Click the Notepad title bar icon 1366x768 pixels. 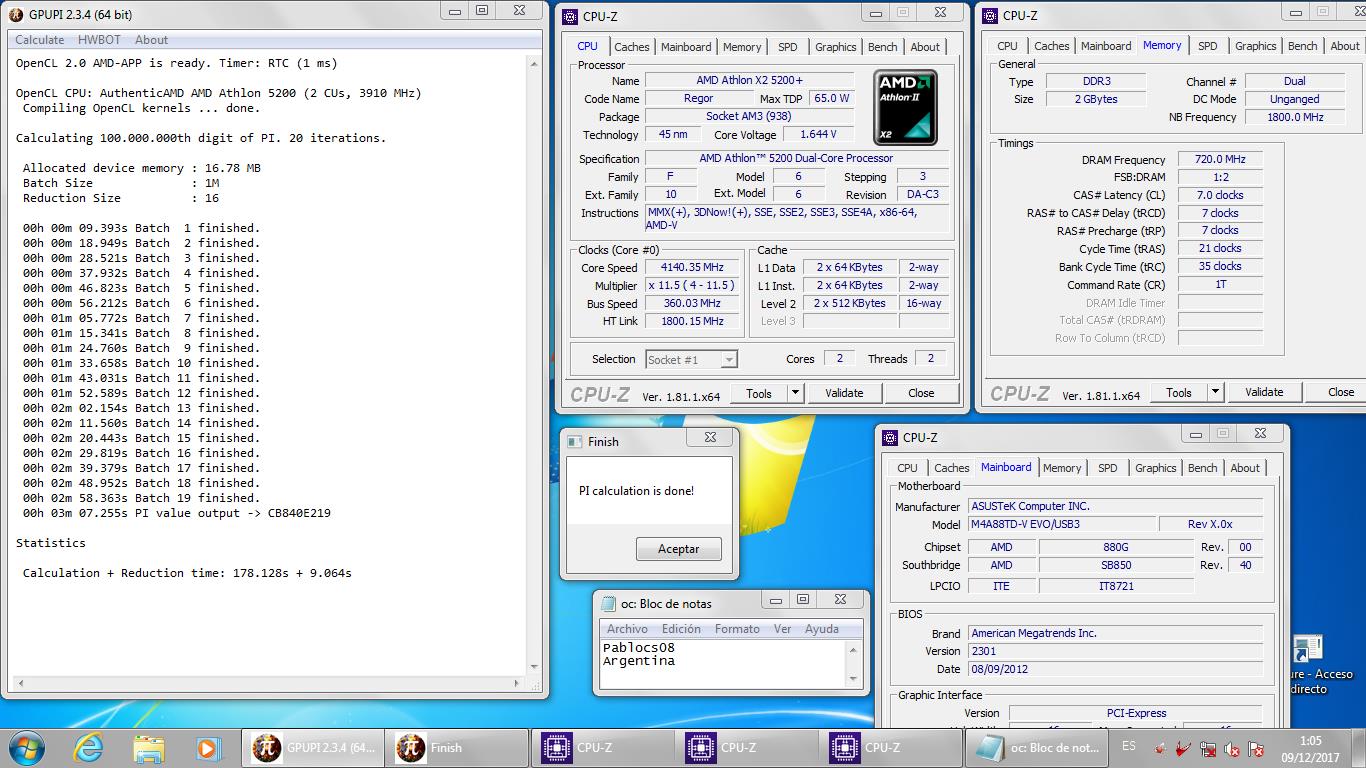pyautogui.click(x=608, y=603)
